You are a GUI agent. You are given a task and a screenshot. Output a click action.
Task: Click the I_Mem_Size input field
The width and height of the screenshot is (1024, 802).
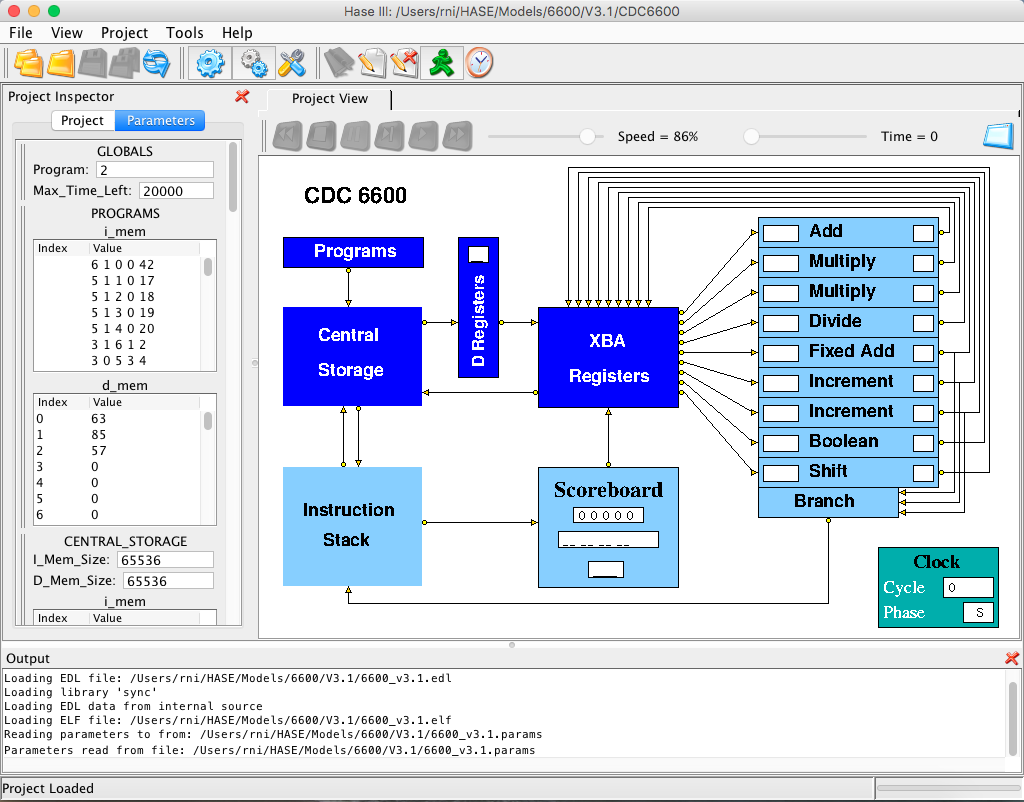[x=165, y=560]
